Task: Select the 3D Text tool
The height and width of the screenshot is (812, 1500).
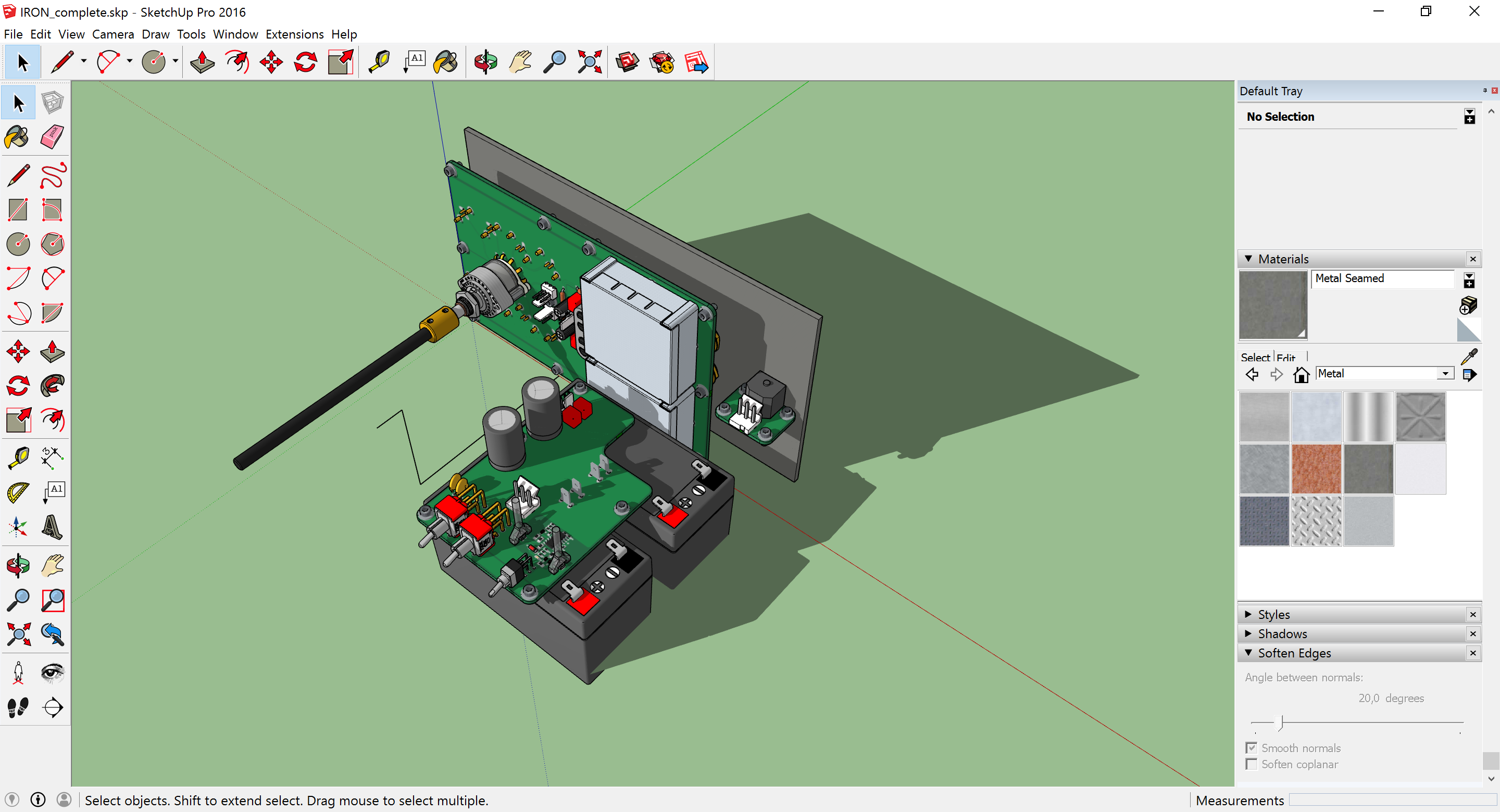Action: coord(53,527)
